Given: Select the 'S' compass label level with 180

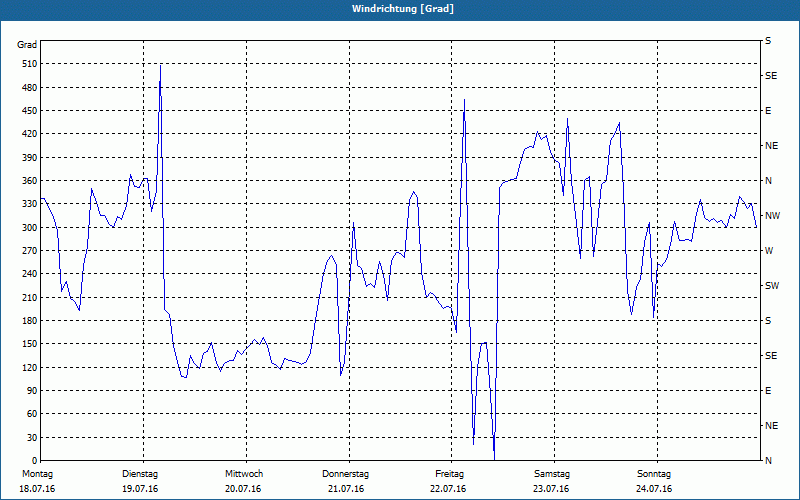Looking at the screenshot, I should 768,321.
